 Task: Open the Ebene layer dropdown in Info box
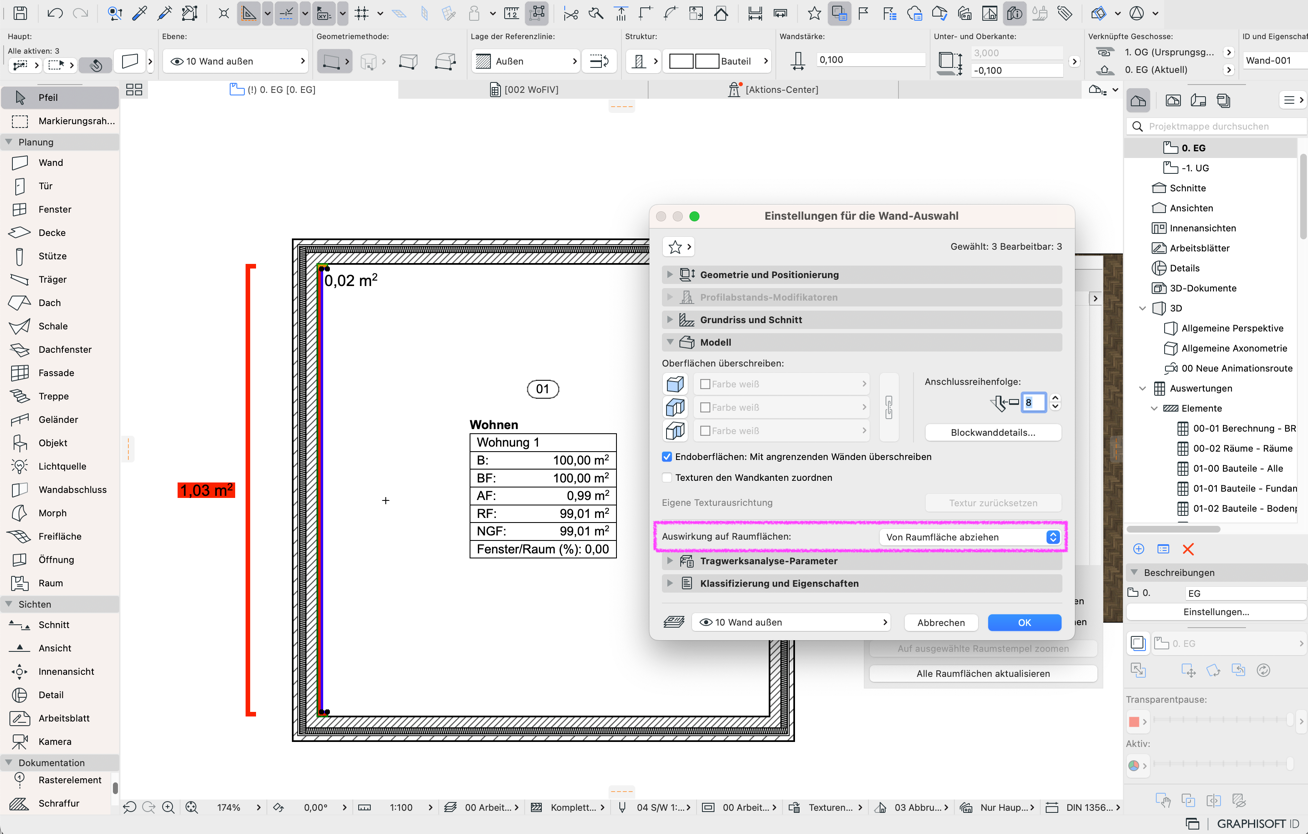coord(235,61)
